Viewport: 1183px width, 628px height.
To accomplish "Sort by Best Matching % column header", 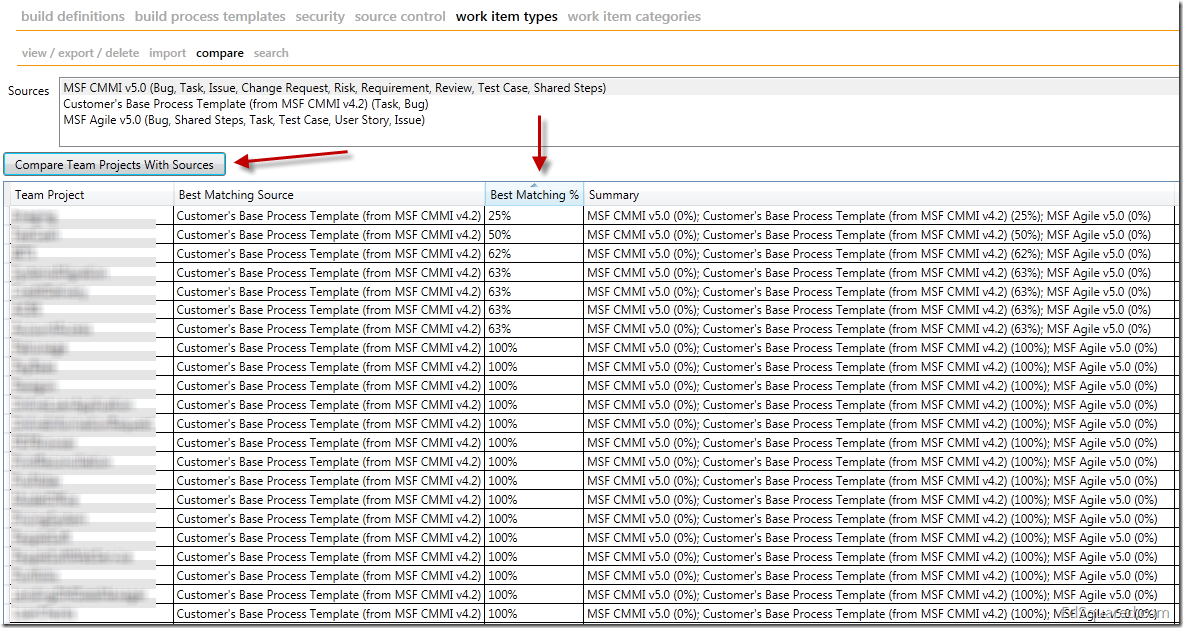I will pyautogui.click(x=534, y=195).
